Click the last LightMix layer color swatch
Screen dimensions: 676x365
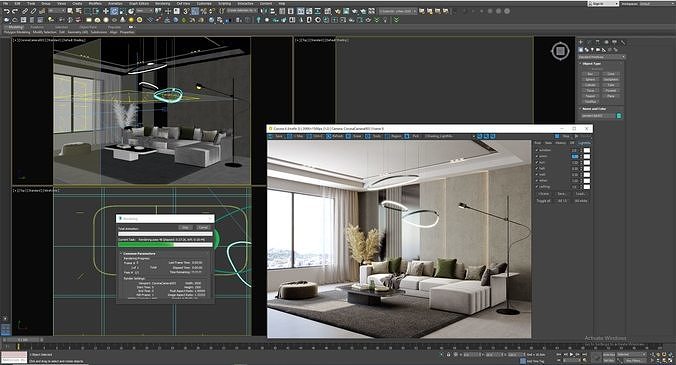point(587,187)
